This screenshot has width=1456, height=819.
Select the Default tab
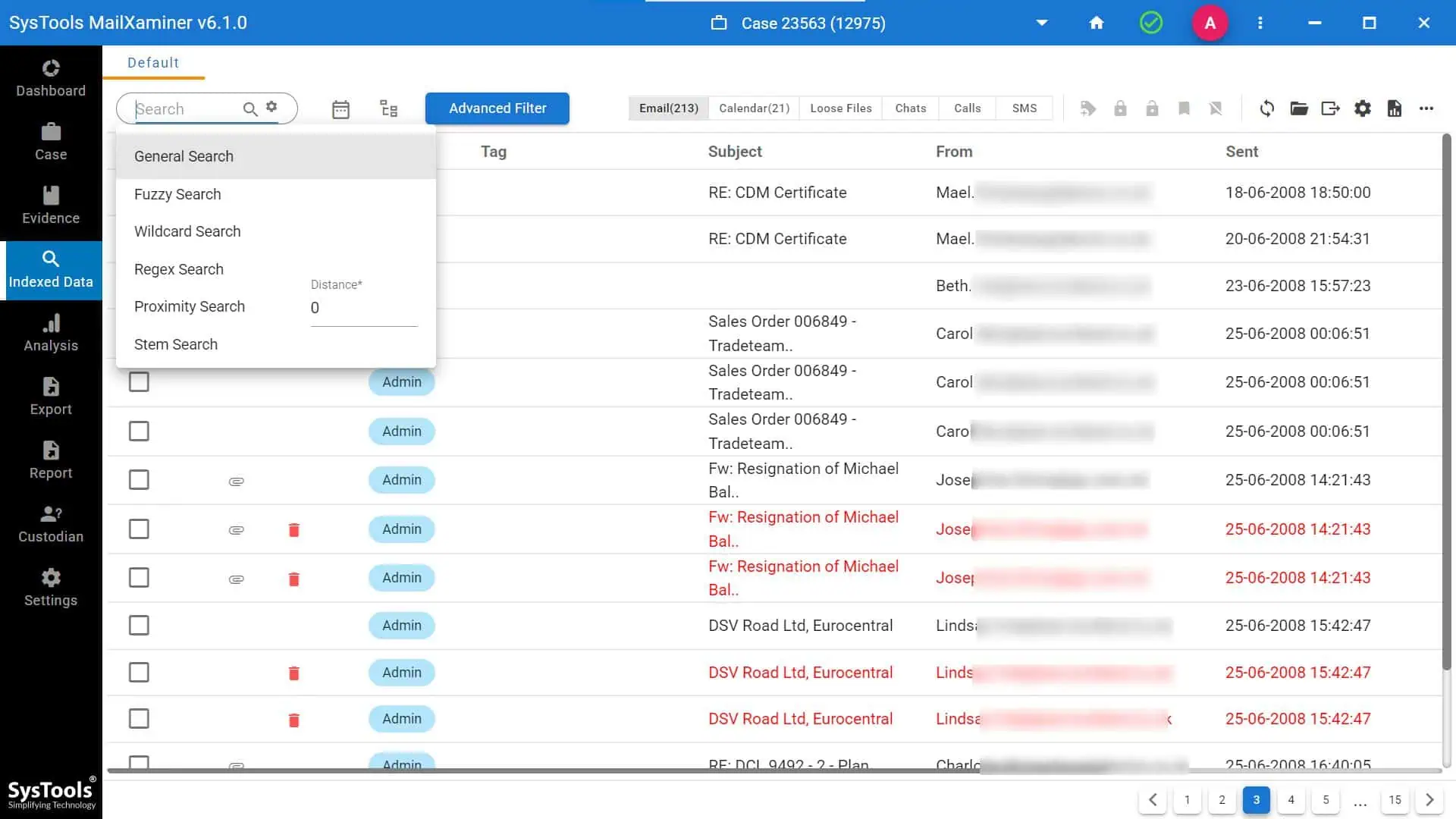(153, 63)
